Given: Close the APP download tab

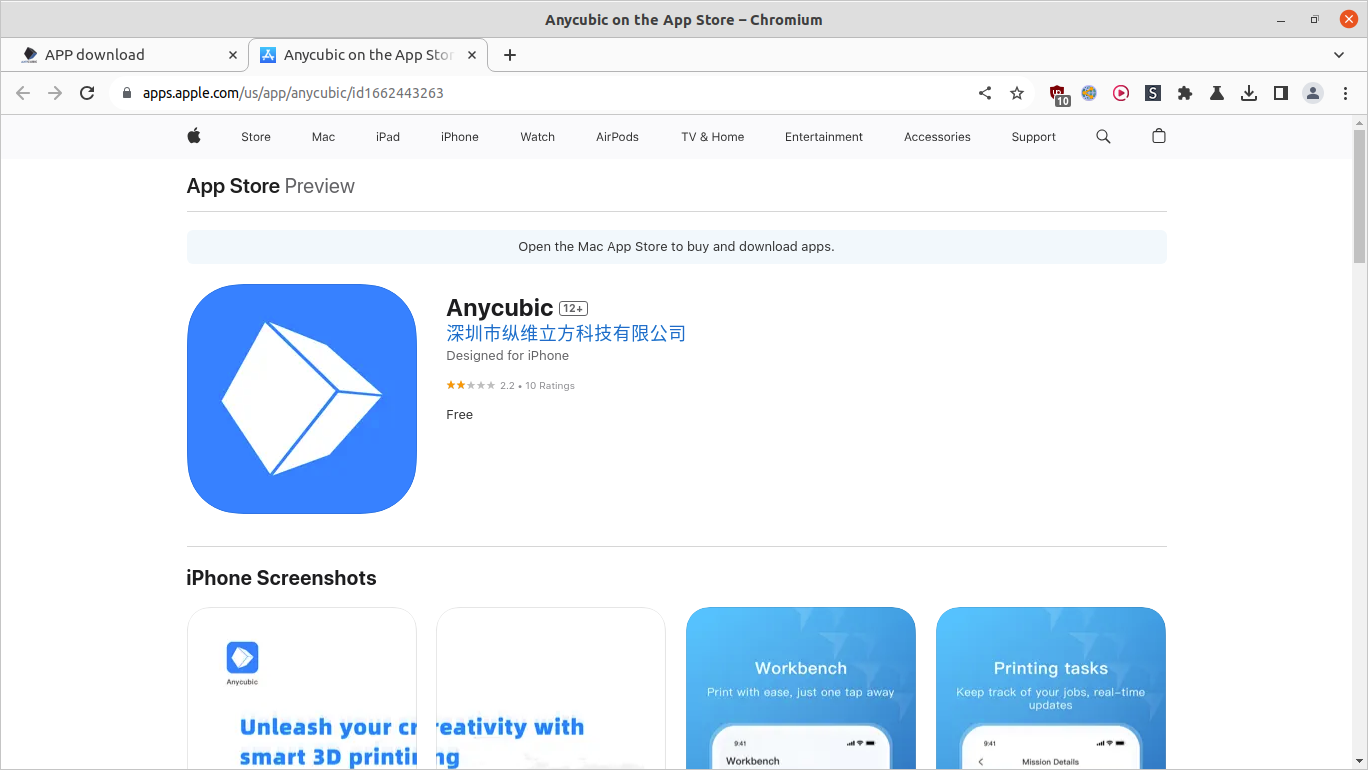Looking at the screenshot, I should pos(233,55).
